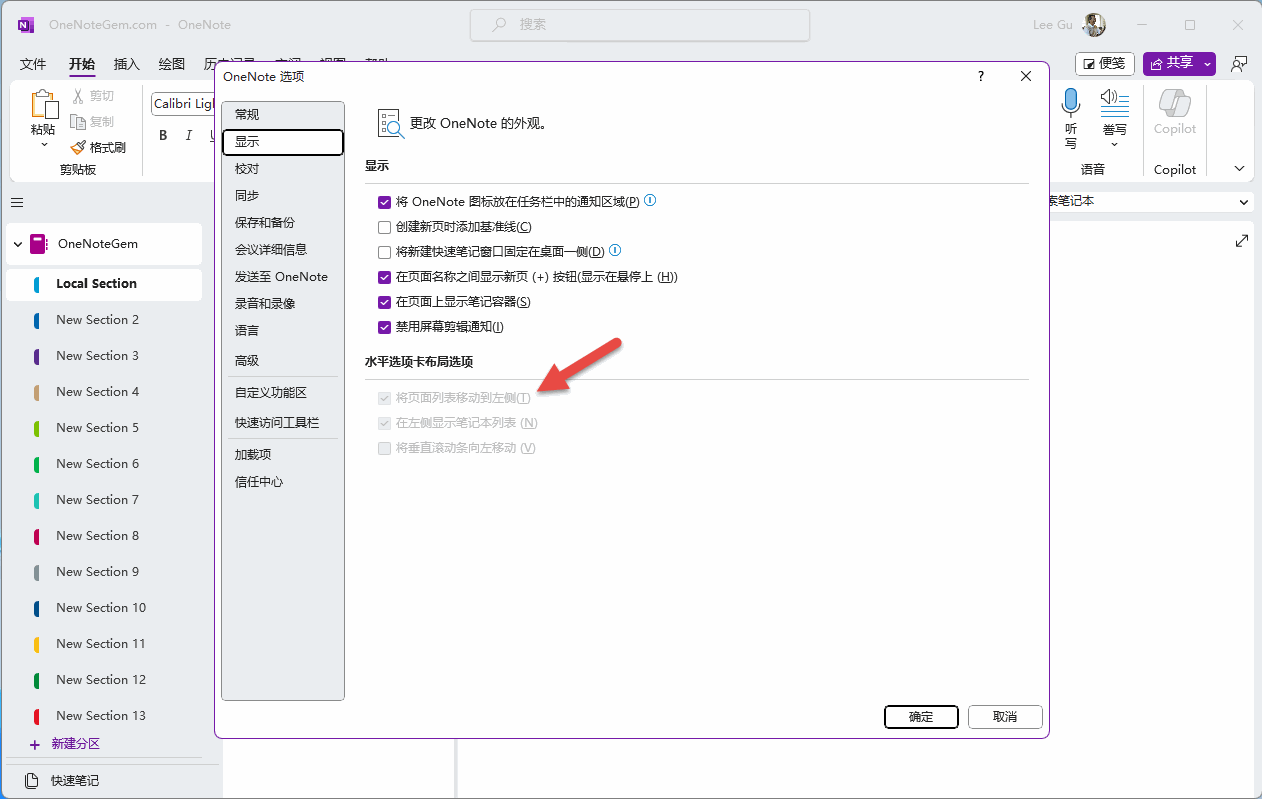Screen dimensions: 1262x799
Task: Open the search notebooks dropdown
Action: coord(1244,202)
